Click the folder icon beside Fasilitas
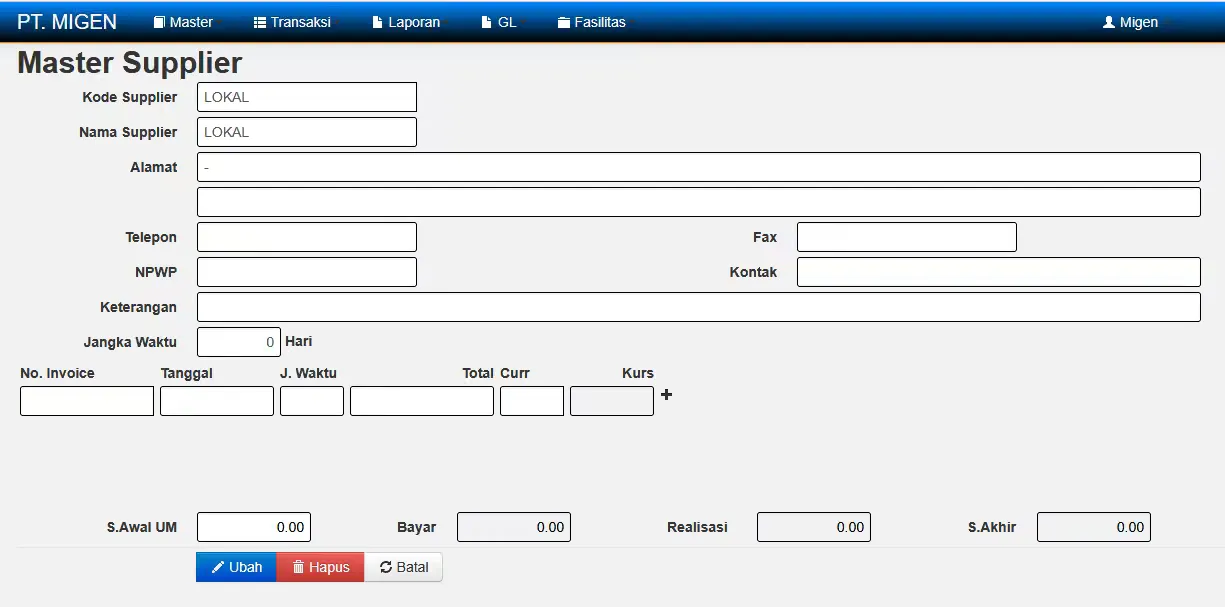Image resolution: width=1225 pixels, height=607 pixels. click(564, 22)
